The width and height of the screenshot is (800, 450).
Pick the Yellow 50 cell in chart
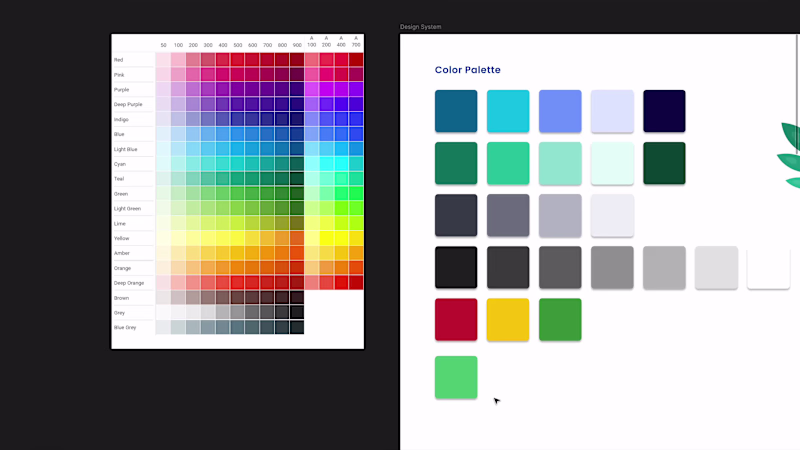click(x=163, y=238)
